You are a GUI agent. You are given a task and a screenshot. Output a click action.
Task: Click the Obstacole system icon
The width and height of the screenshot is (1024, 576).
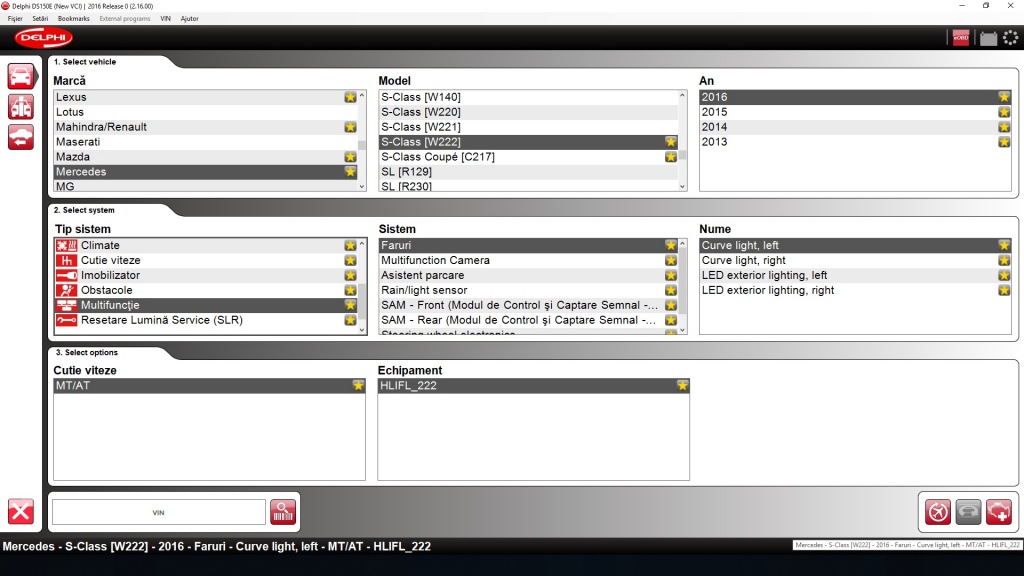click(66, 291)
